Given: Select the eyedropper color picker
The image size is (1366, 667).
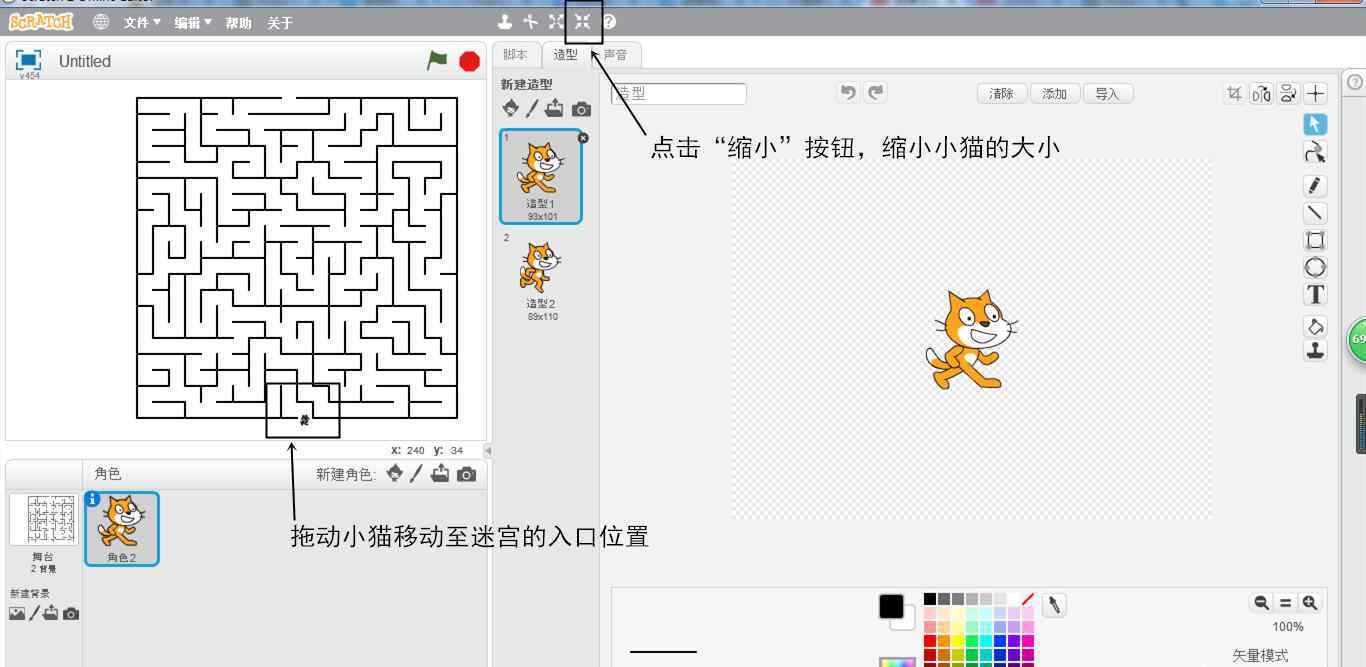Looking at the screenshot, I should click(x=1053, y=605).
